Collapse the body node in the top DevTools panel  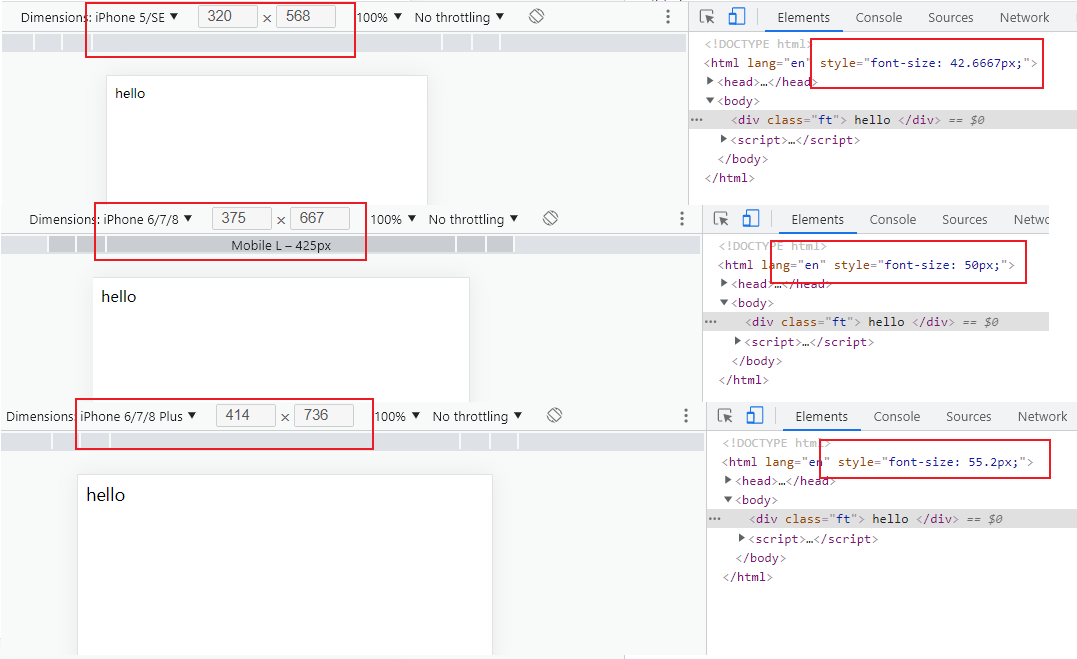[x=710, y=100]
